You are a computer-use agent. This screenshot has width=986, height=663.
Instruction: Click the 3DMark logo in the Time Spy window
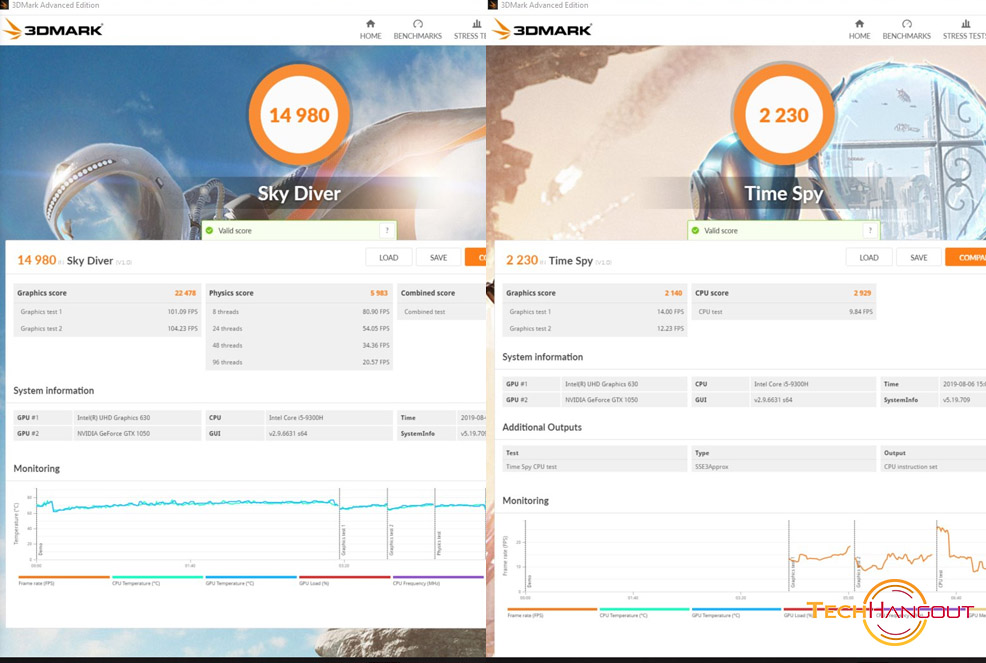point(541,29)
